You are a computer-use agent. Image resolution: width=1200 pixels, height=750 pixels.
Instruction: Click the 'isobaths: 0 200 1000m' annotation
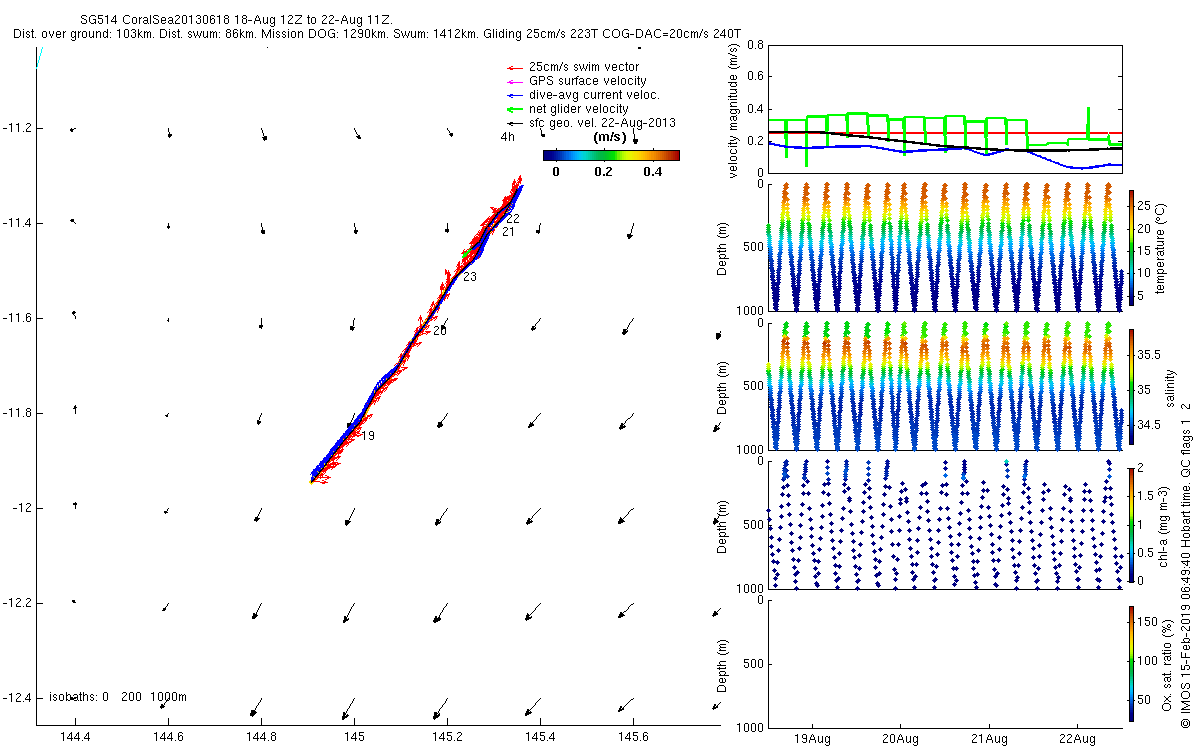click(119, 697)
